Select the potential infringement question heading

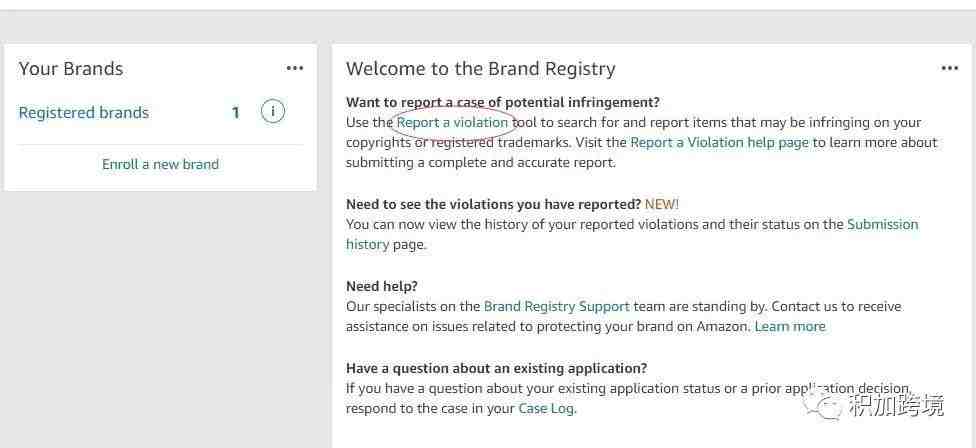(x=502, y=102)
